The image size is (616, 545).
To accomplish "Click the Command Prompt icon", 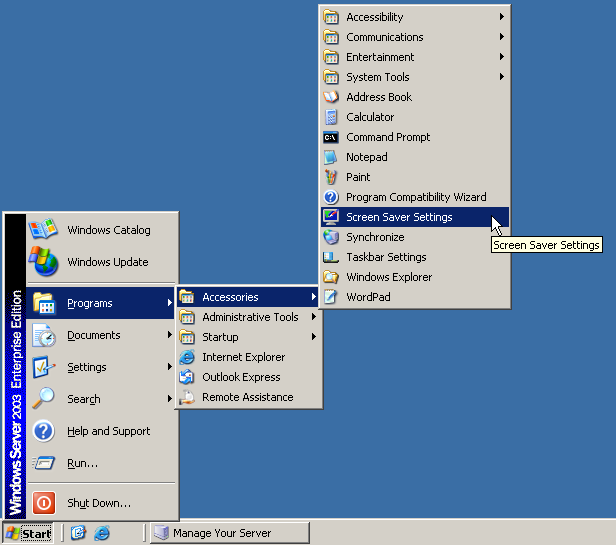I will point(331,137).
